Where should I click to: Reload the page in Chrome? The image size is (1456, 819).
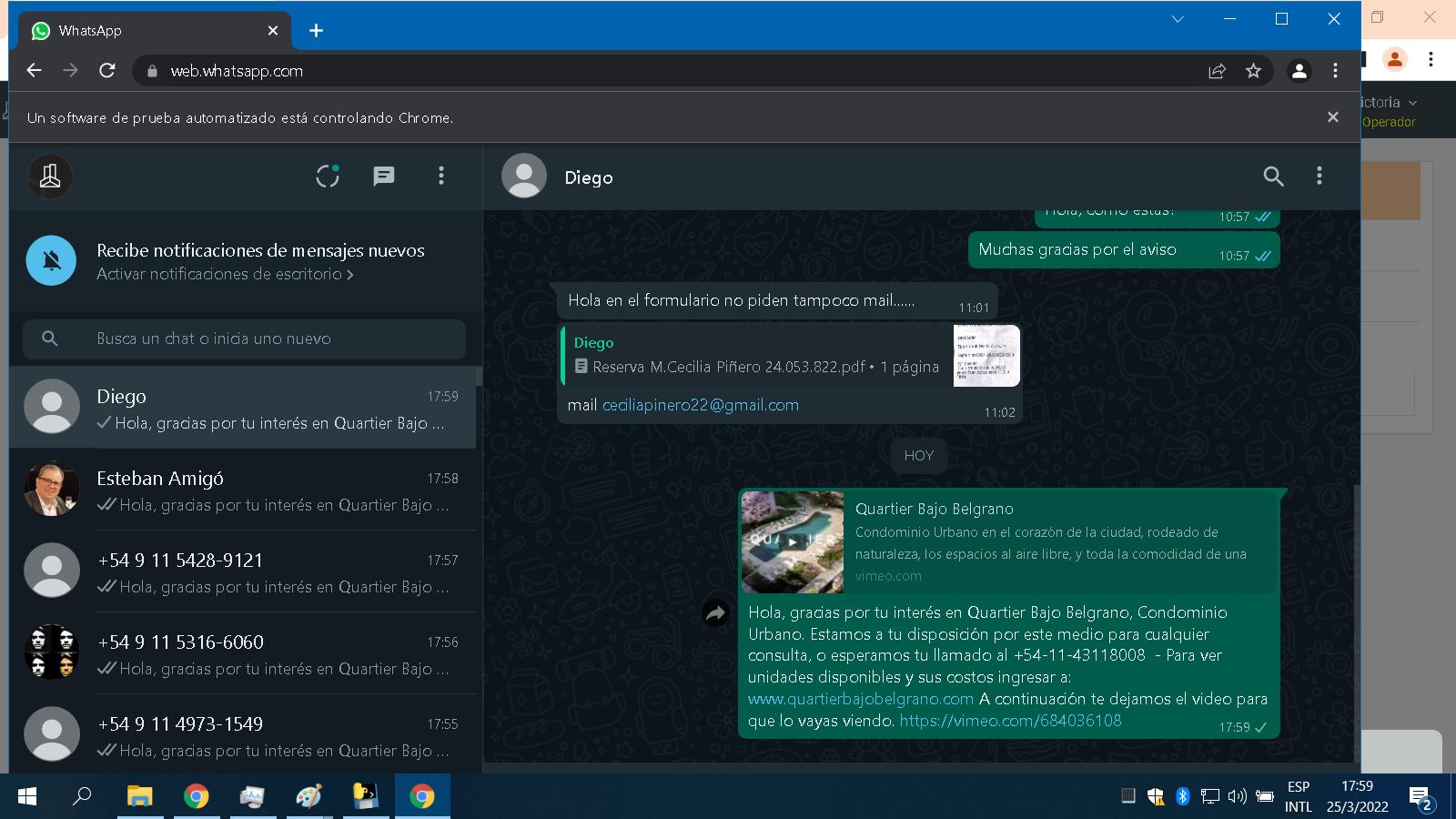point(107,70)
